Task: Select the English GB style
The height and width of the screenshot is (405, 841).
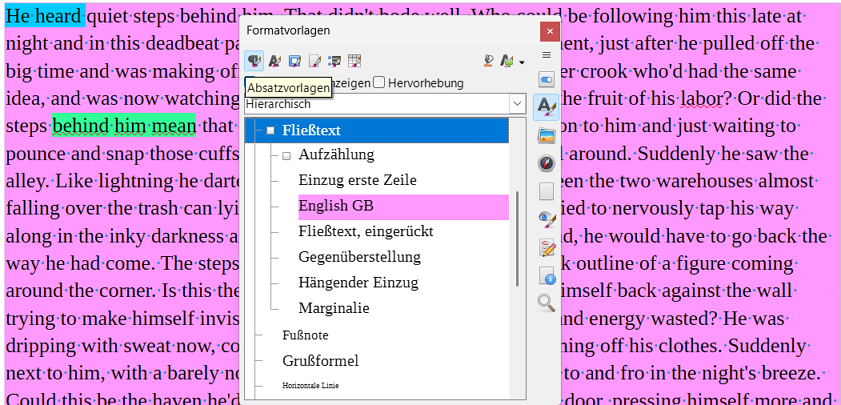Action: pyautogui.click(x=403, y=207)
